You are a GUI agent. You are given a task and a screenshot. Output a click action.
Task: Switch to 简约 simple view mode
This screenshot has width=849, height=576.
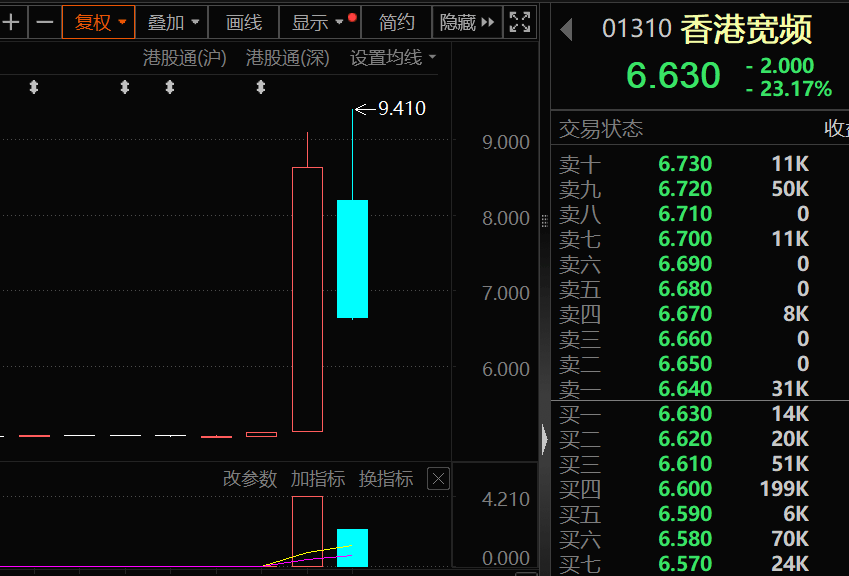pos(396,21)
